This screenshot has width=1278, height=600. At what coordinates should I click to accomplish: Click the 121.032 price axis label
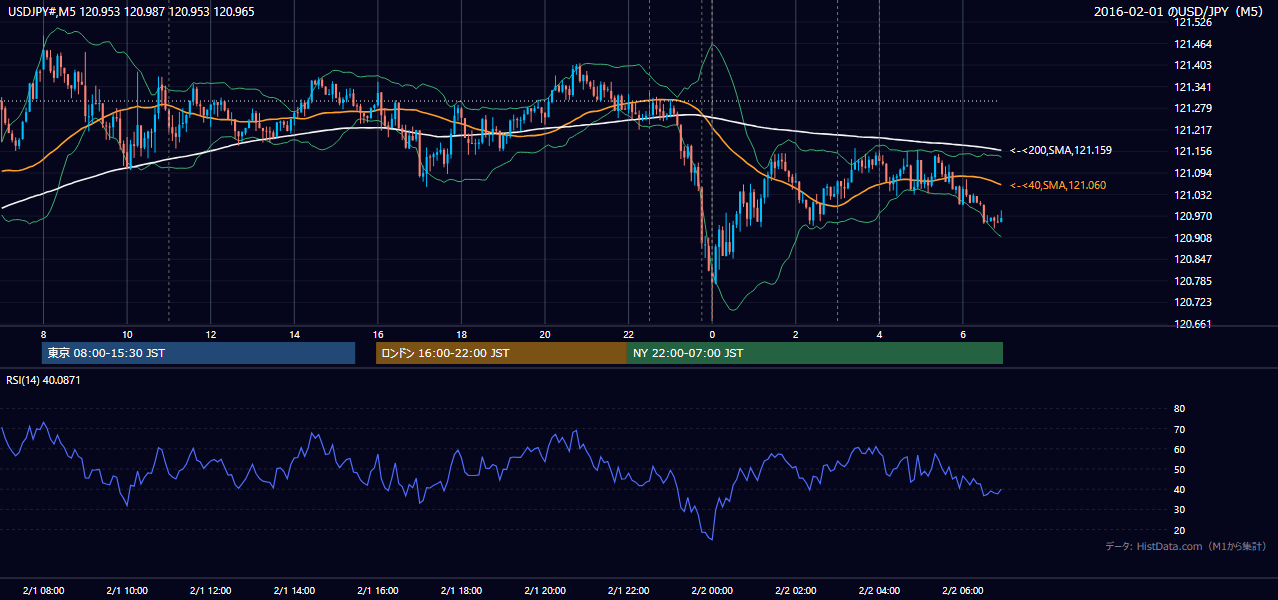tap(1192, 195)
